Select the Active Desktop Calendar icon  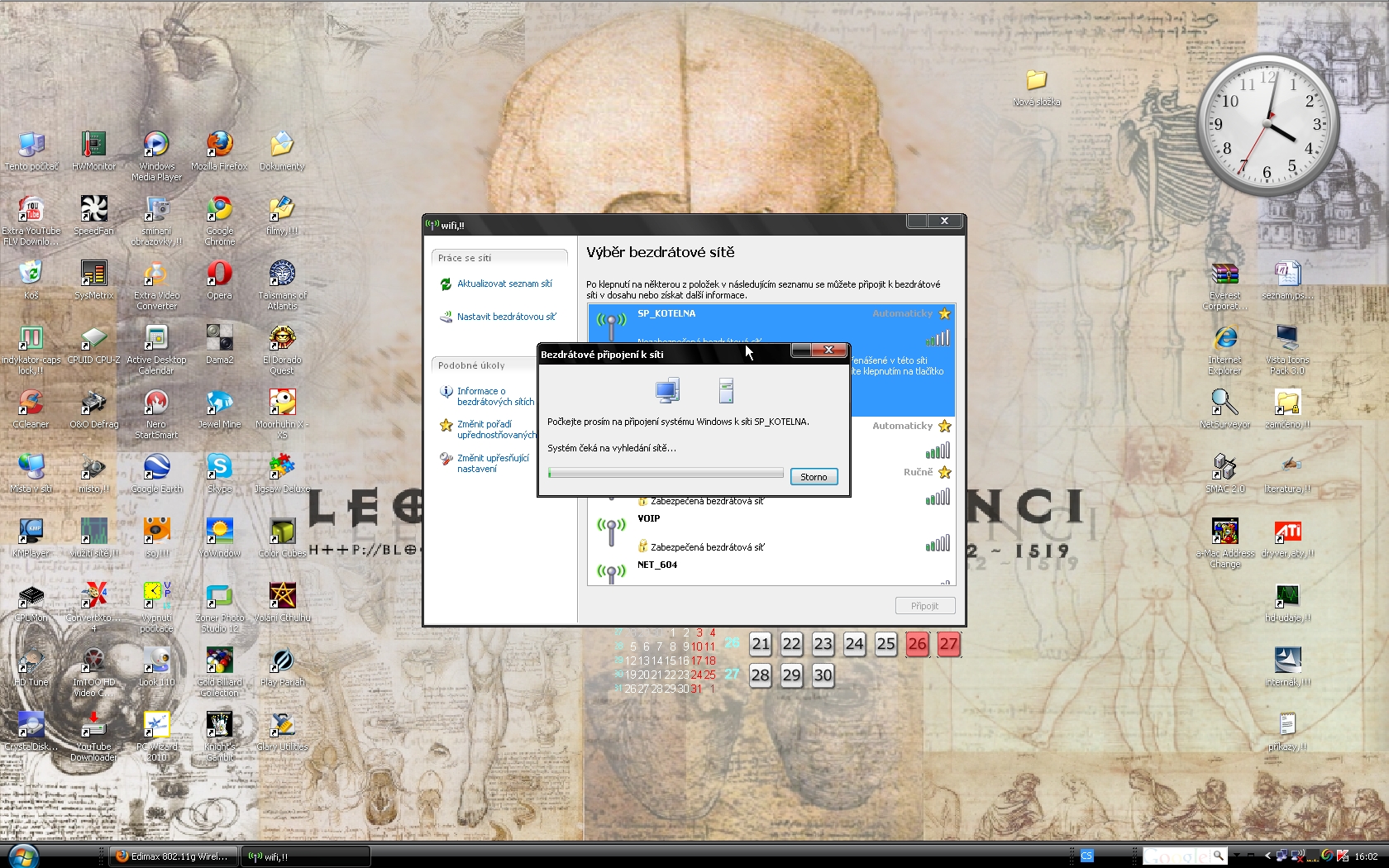point(156,349)
